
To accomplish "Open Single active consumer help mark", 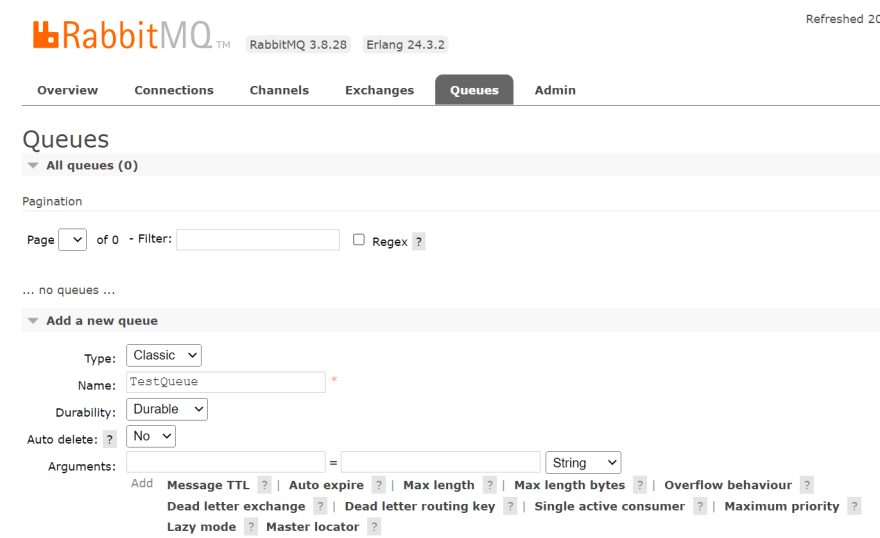I will coord(700,507).
